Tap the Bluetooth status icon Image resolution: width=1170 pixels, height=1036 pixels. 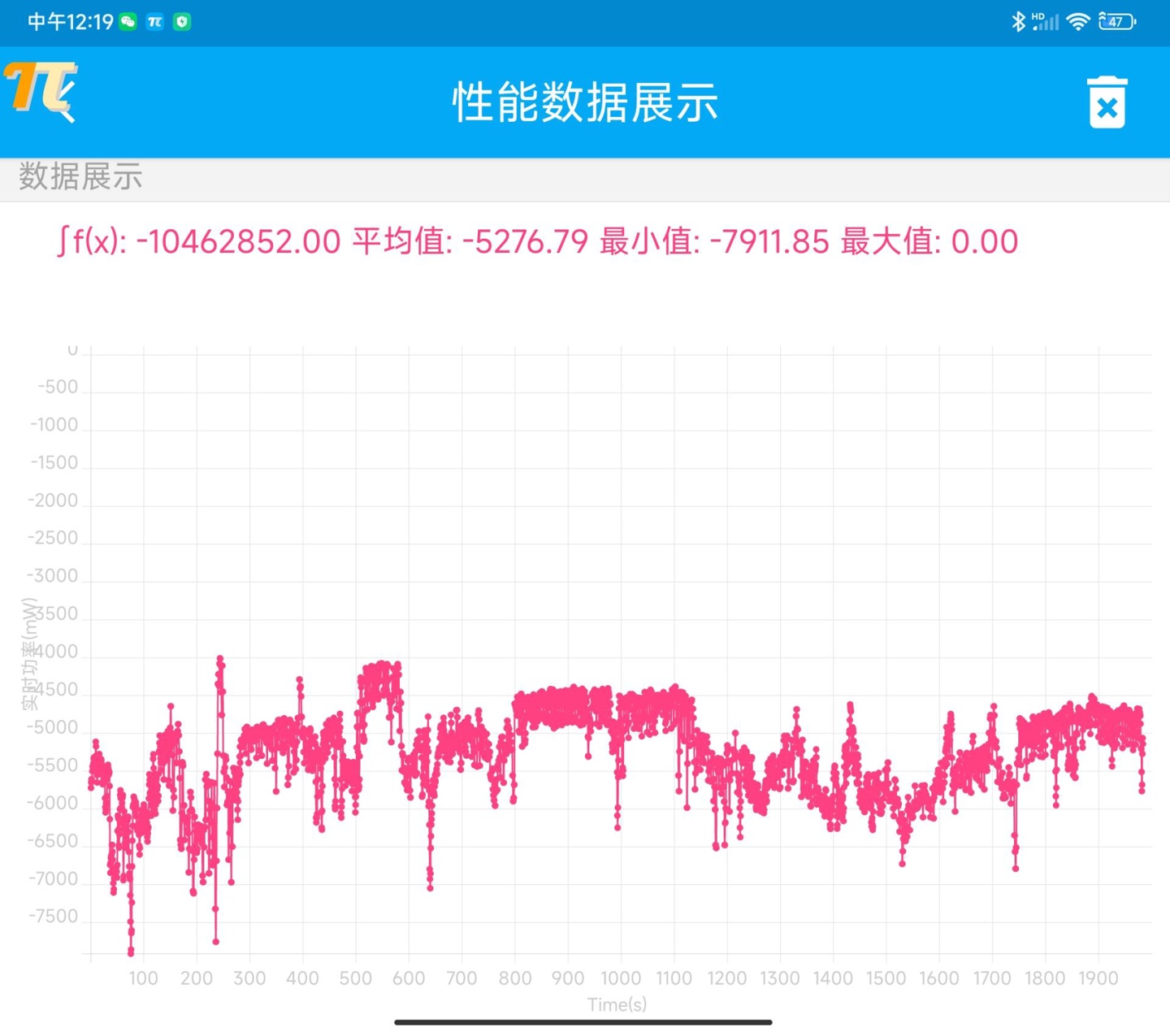(x=1019, y=20)
